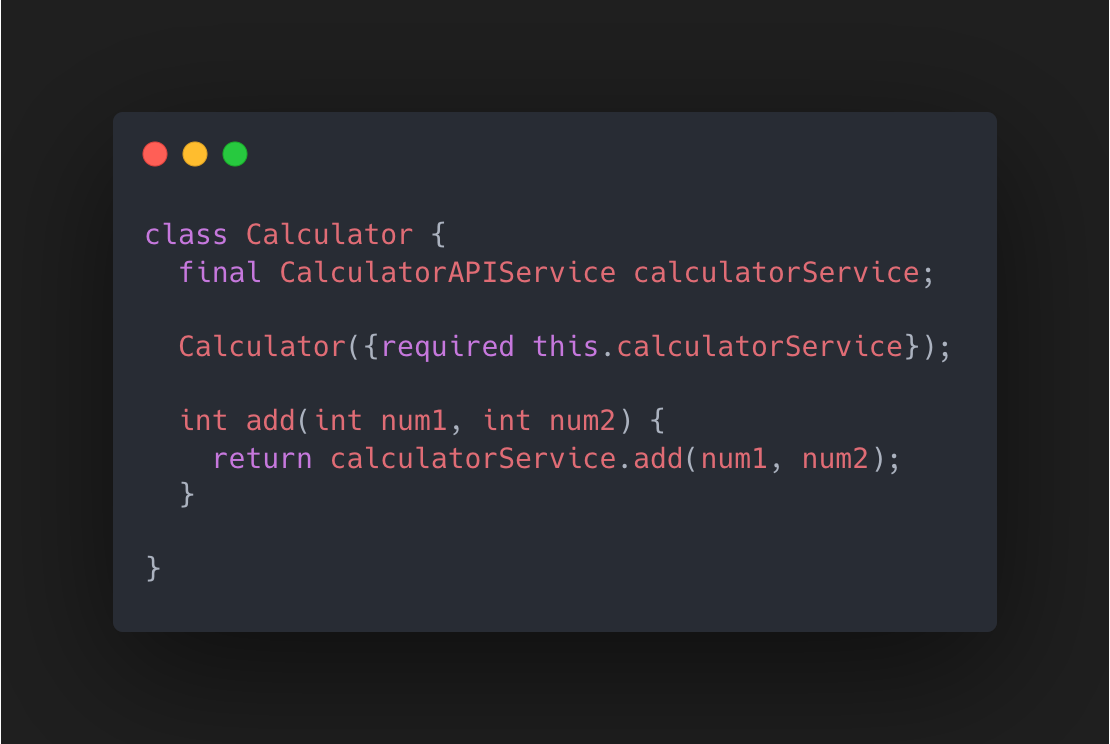Click calculatorService in the field declaration line
Image resolution: width=1110 pixels, height=744 pixels.
point(776,272)
